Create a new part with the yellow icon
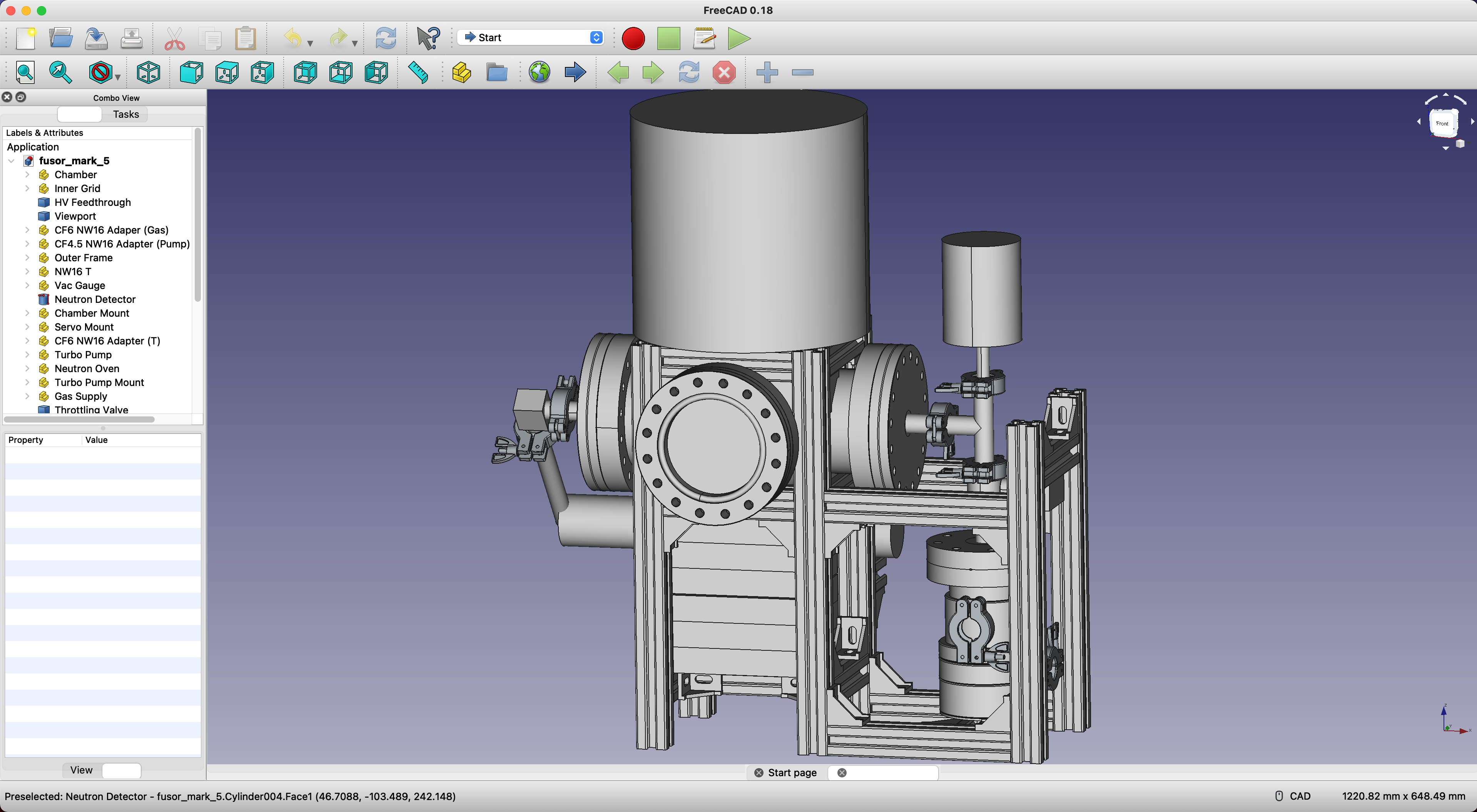Viewport: 1477px width, 812px height. (x=461, y=72)
